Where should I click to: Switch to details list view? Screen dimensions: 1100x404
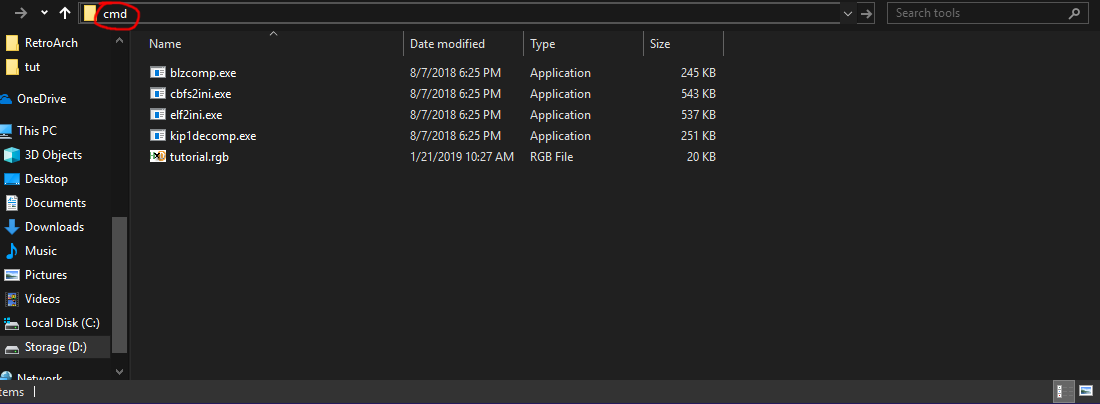click(x=1064, y=391)
